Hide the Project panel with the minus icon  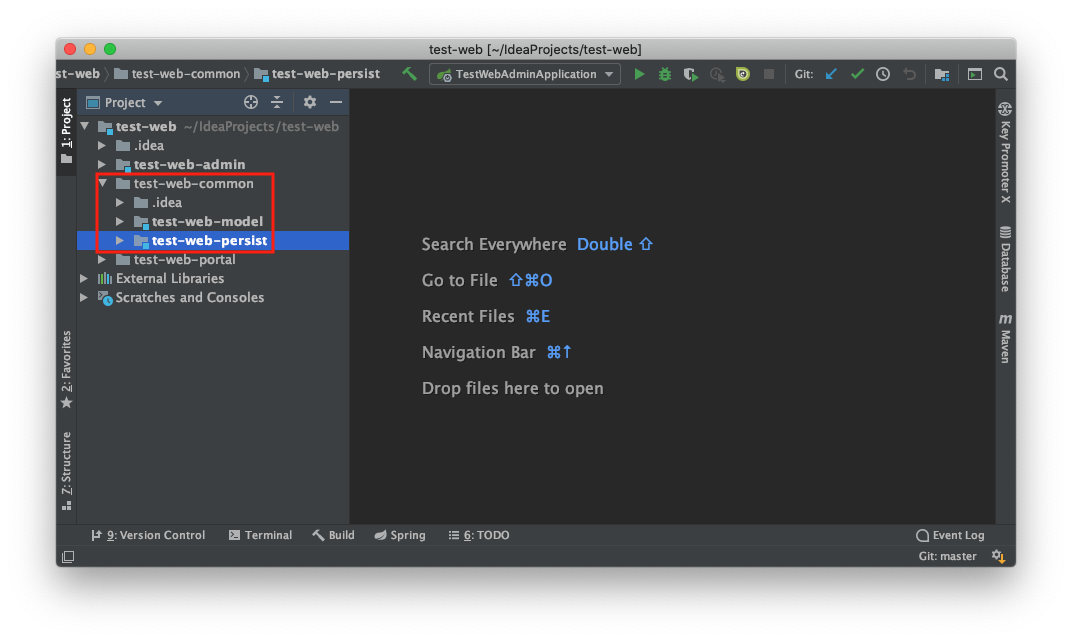pyautogui.click(x=336, y=103)
